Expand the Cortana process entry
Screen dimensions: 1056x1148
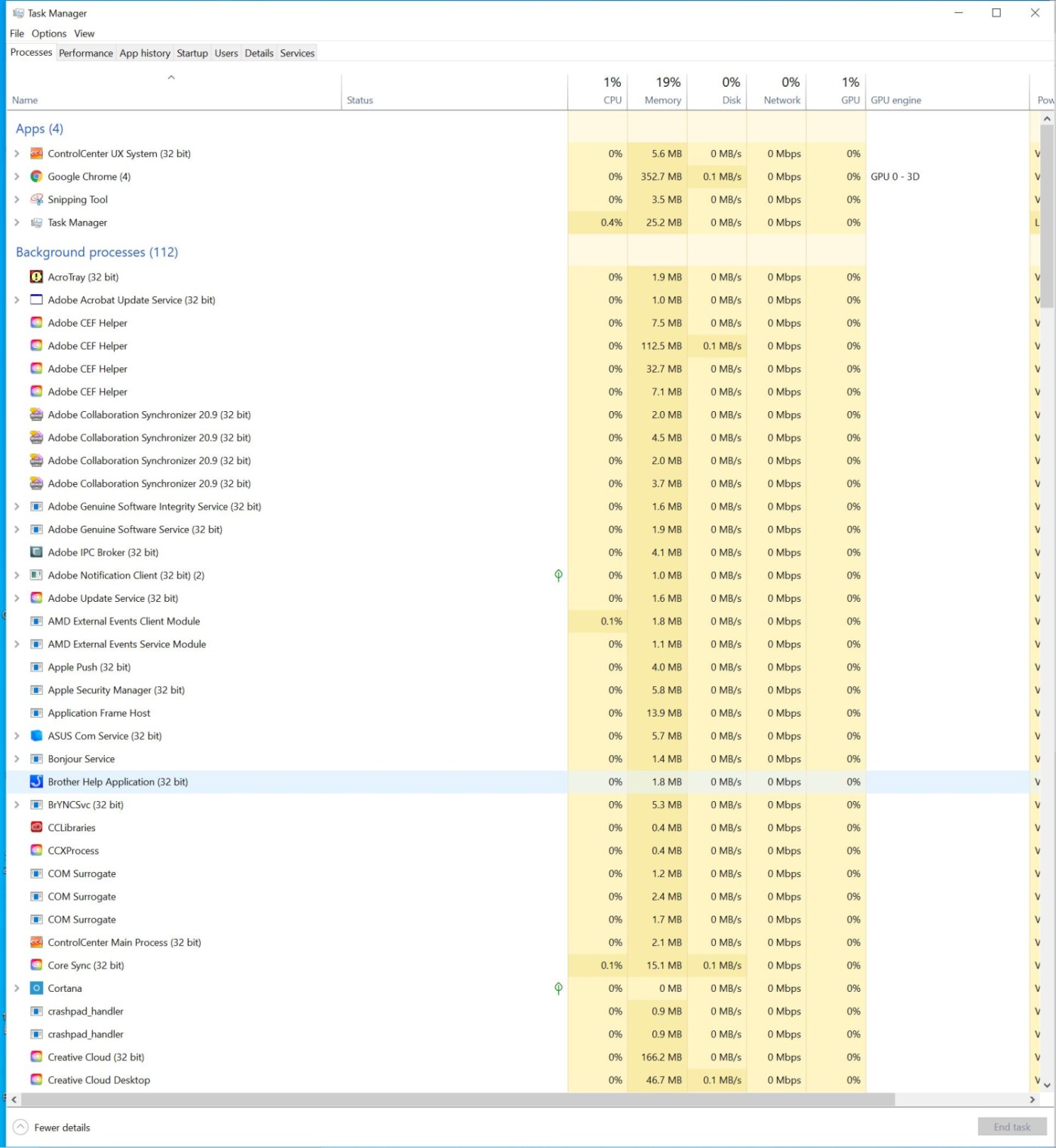pyautogui.click(x=17, y=988)
